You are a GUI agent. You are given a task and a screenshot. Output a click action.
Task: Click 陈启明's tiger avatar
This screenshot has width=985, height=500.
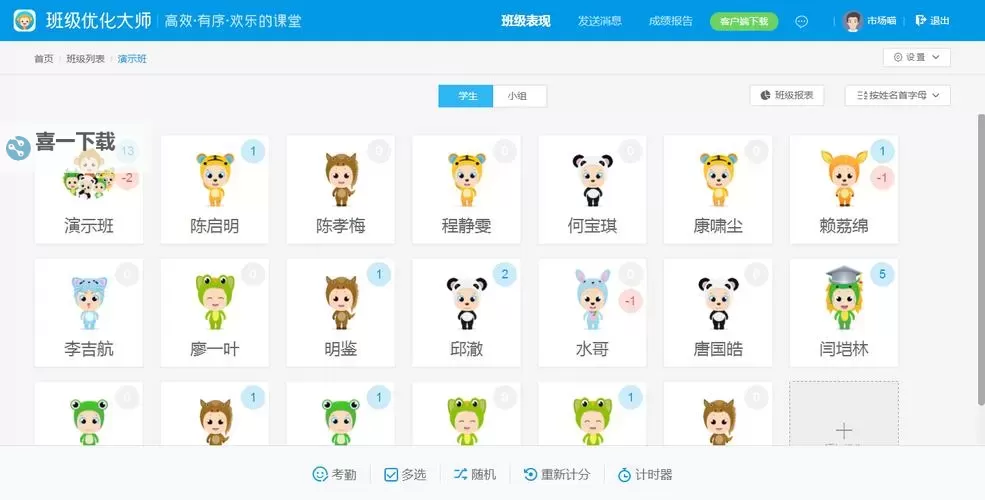point(215,179)
